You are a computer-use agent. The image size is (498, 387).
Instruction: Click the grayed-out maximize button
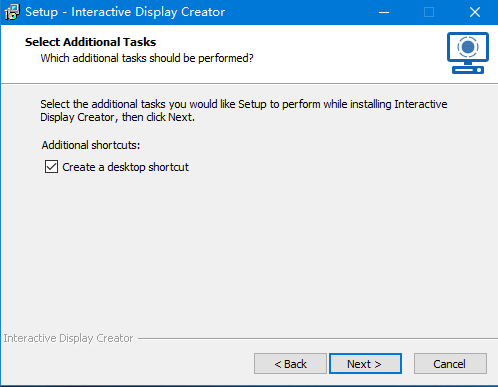pos(429,12)
